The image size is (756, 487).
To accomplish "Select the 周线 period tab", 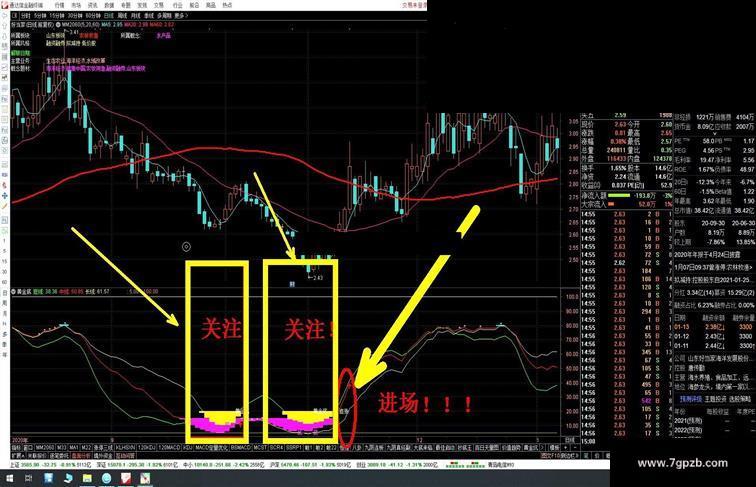I will [x=122, y=15].
